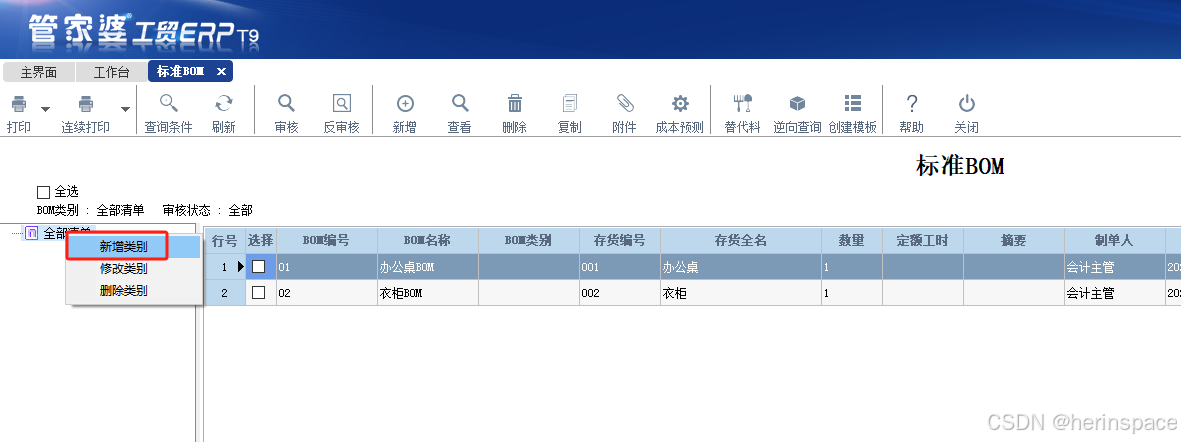
Task: Click BOM编号 cell 02
Action: [326, 293]
